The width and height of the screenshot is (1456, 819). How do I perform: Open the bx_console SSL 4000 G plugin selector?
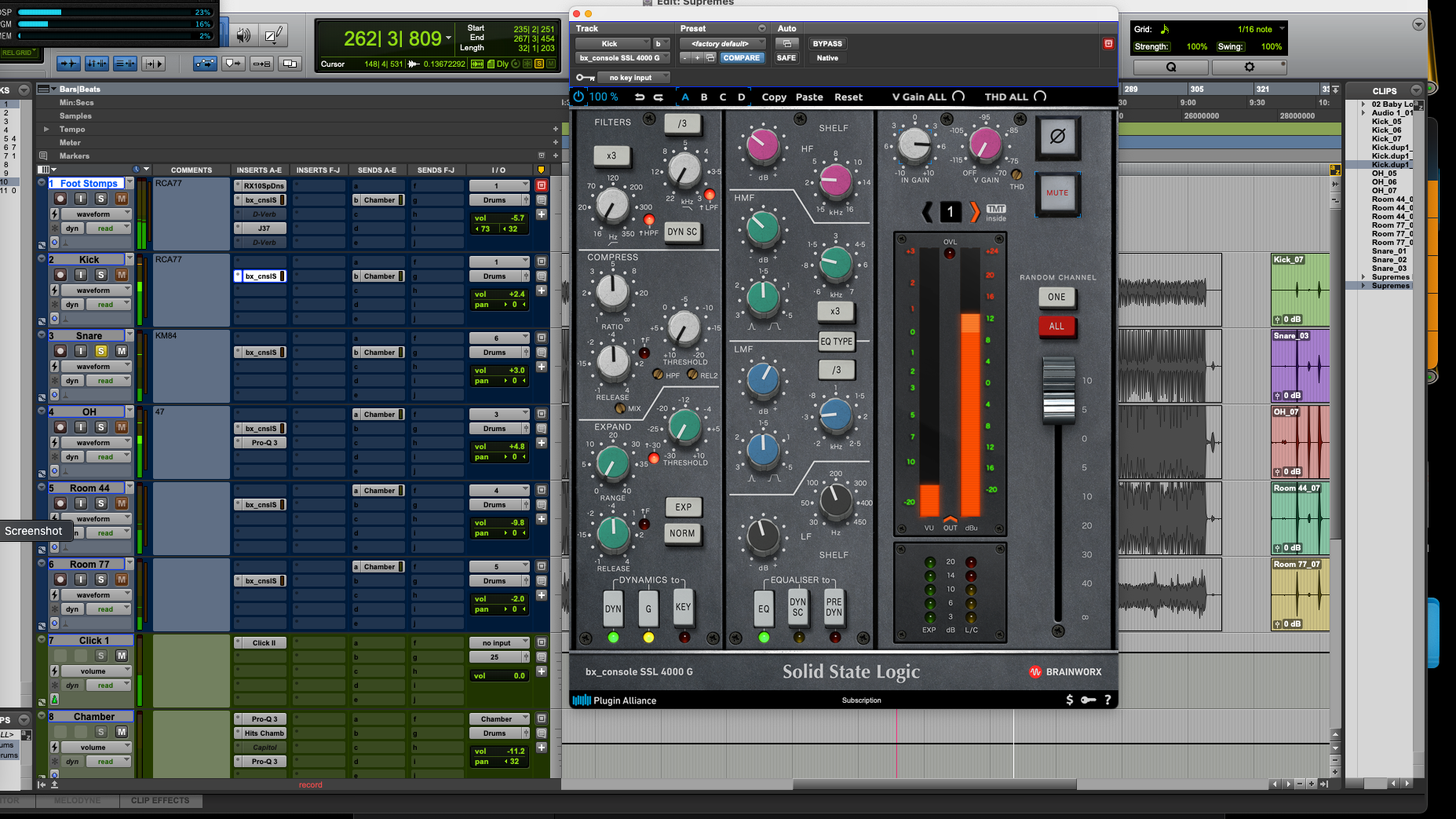623,58
